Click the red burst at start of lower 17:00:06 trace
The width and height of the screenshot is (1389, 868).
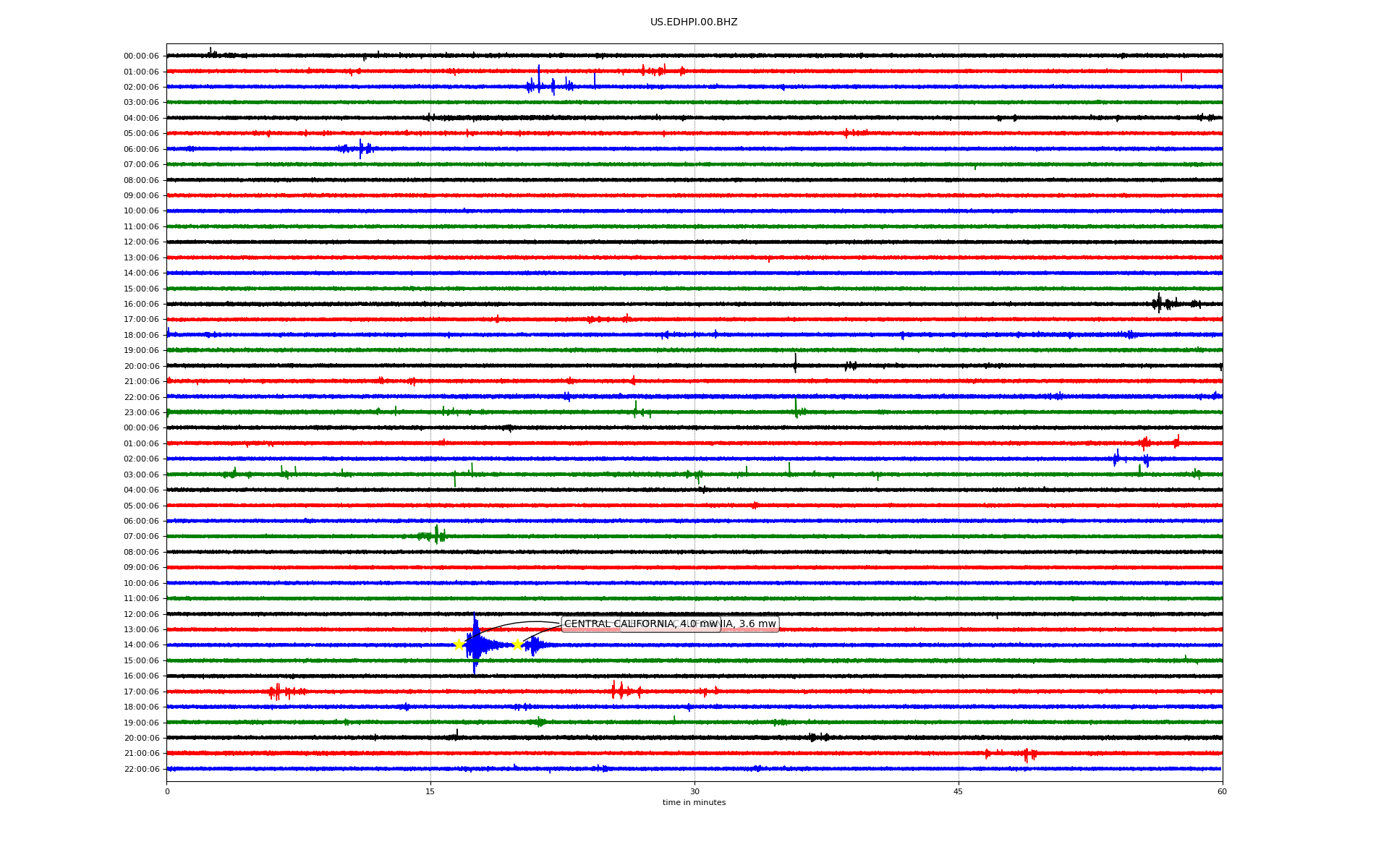click(276, 692)
